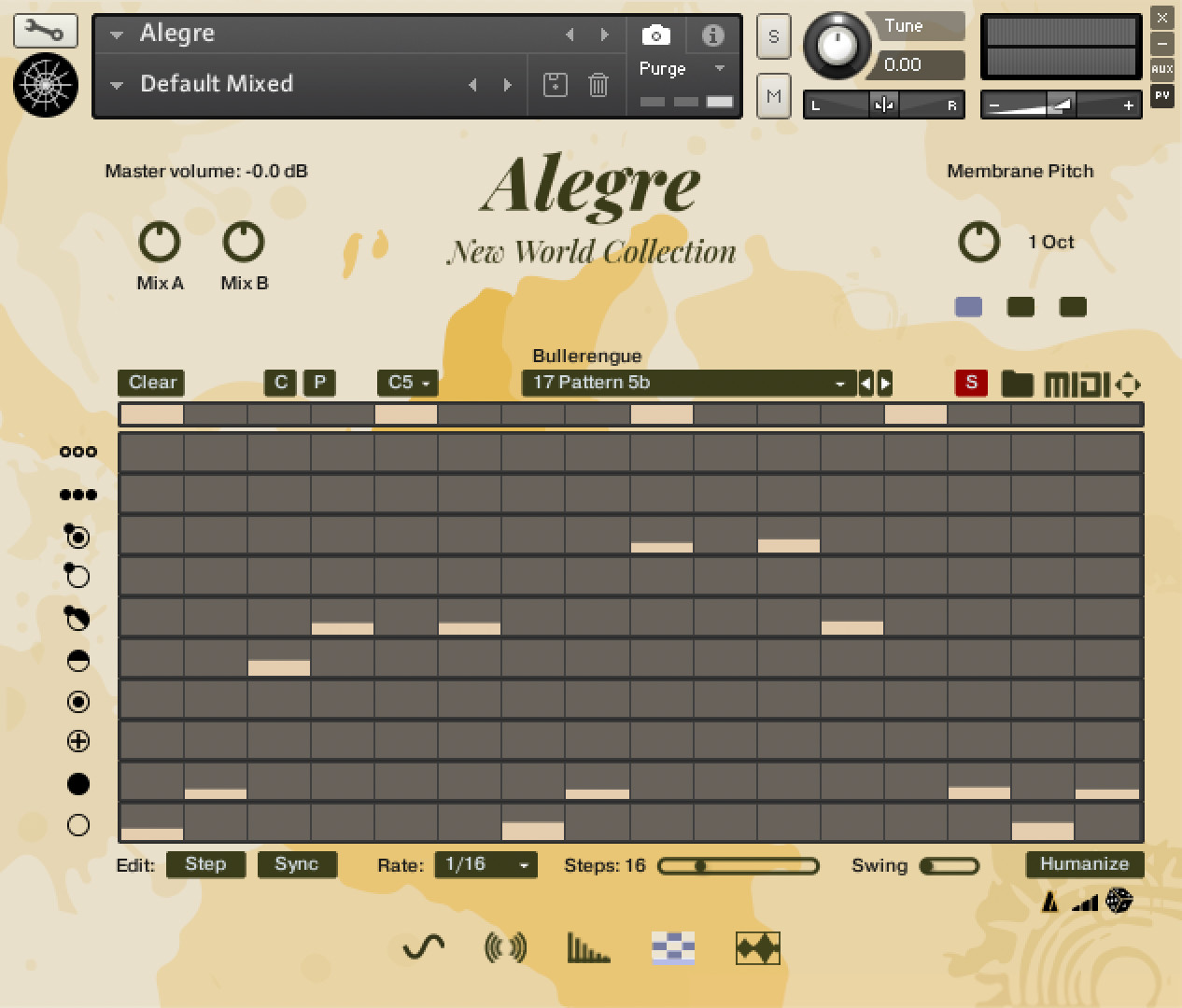Open the Rate 1/16 dropdown
The image size is (1182, 1008).
click(485, 865)
